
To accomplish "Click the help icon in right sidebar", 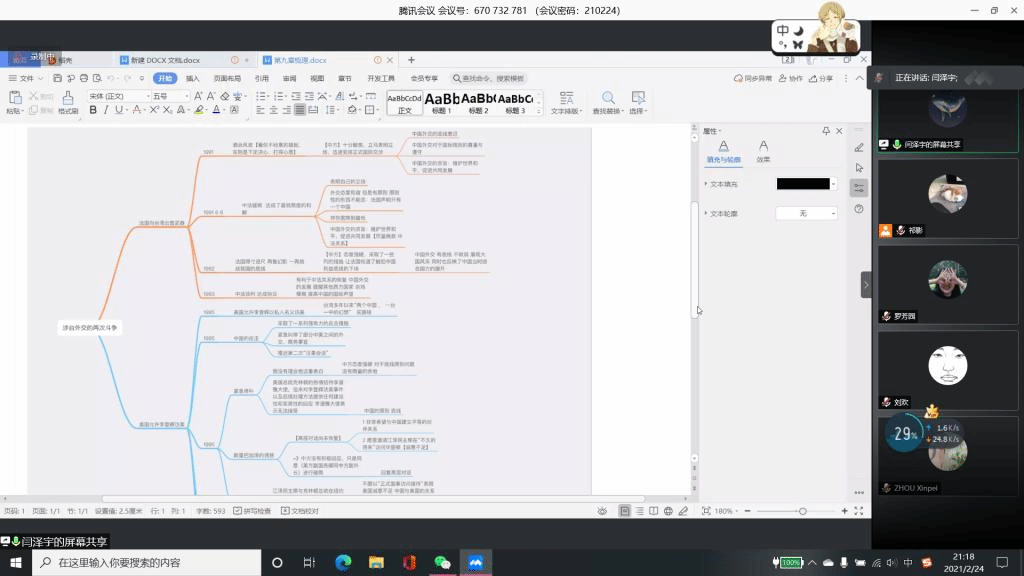I will [859, 209].
